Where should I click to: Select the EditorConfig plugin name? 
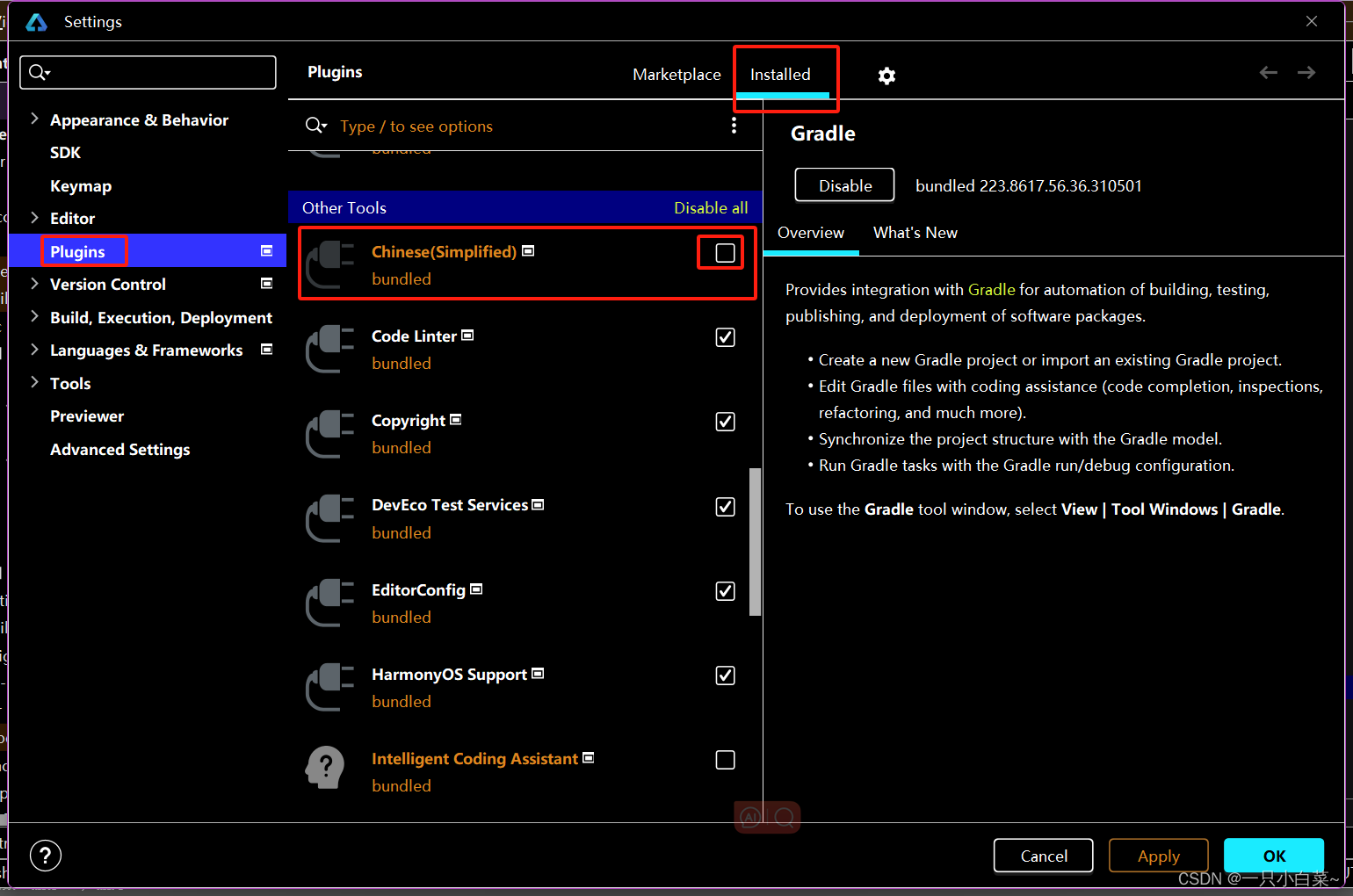pyautogui.click(x=418, y=590)
